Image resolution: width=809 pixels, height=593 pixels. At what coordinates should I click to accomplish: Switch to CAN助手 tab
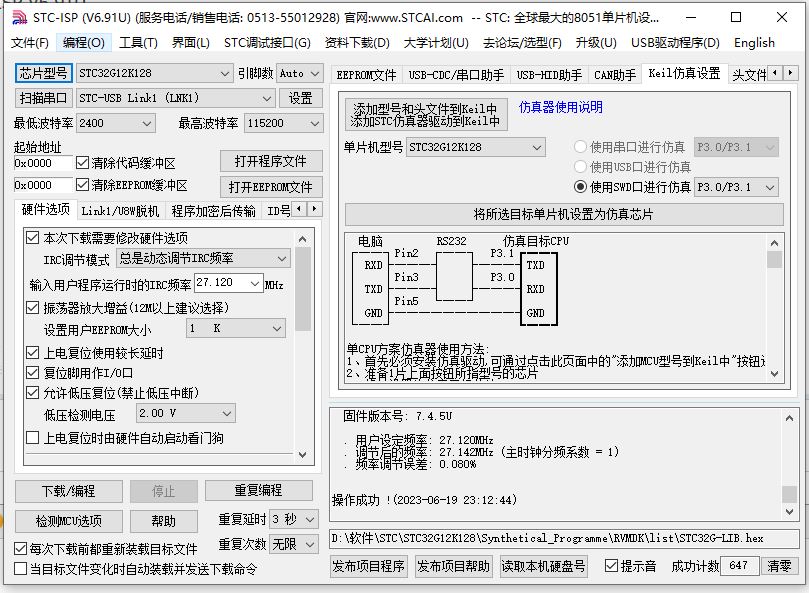pyautogui.click(x=614, y=75)
